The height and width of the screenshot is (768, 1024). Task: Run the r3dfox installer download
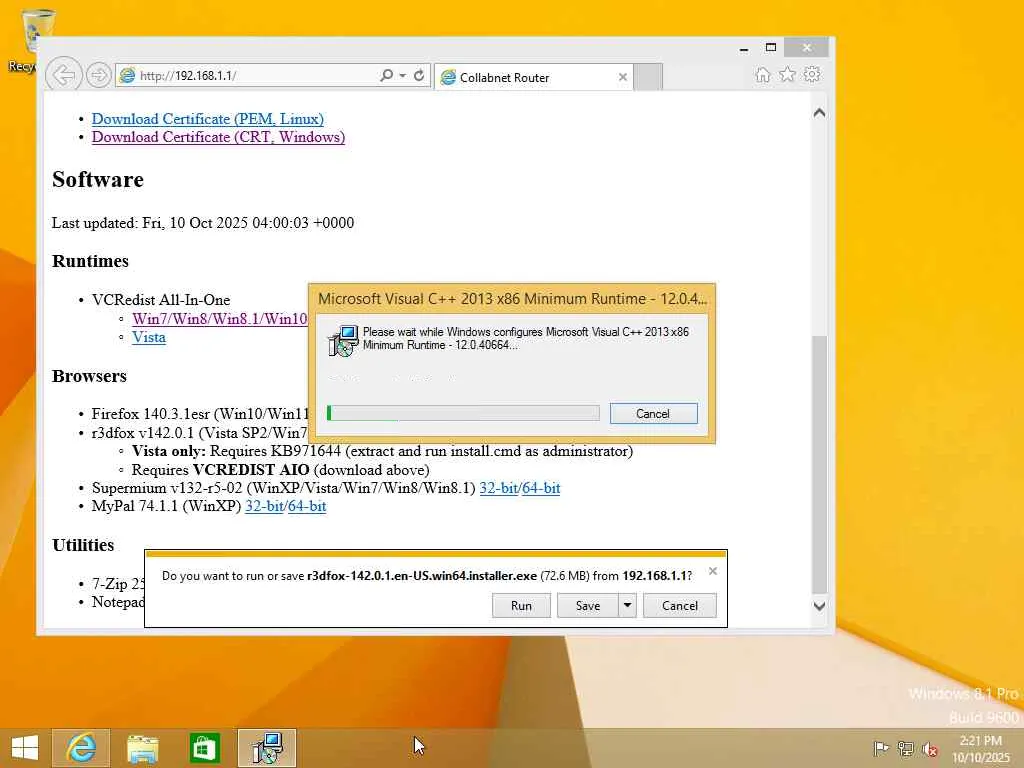click(x=521, y=605)
